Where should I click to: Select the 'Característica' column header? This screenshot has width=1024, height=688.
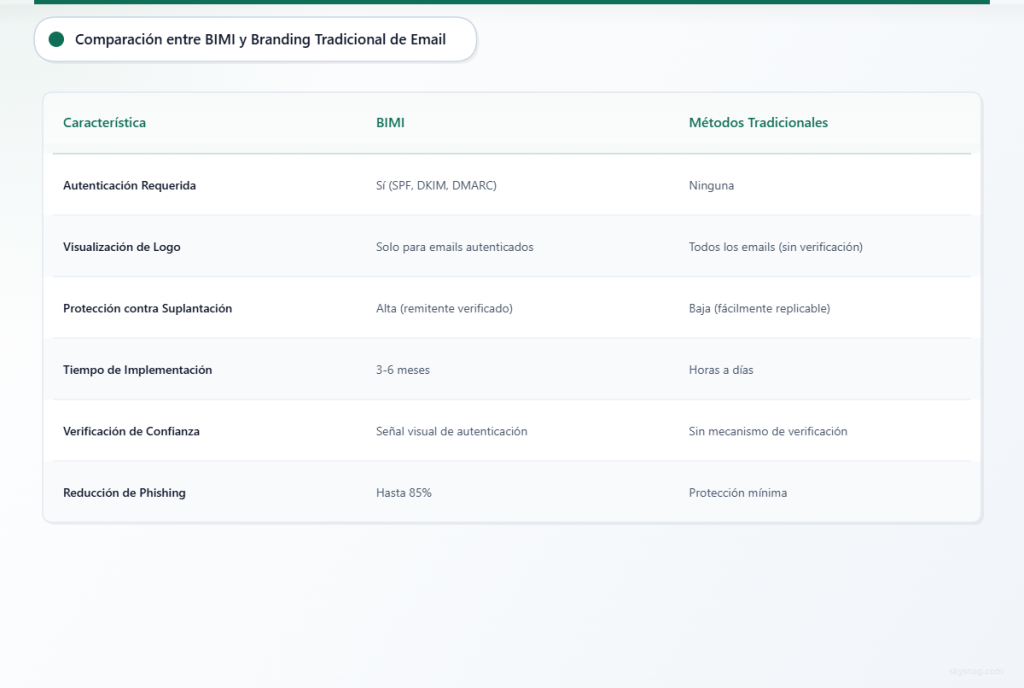click(104, 123)
